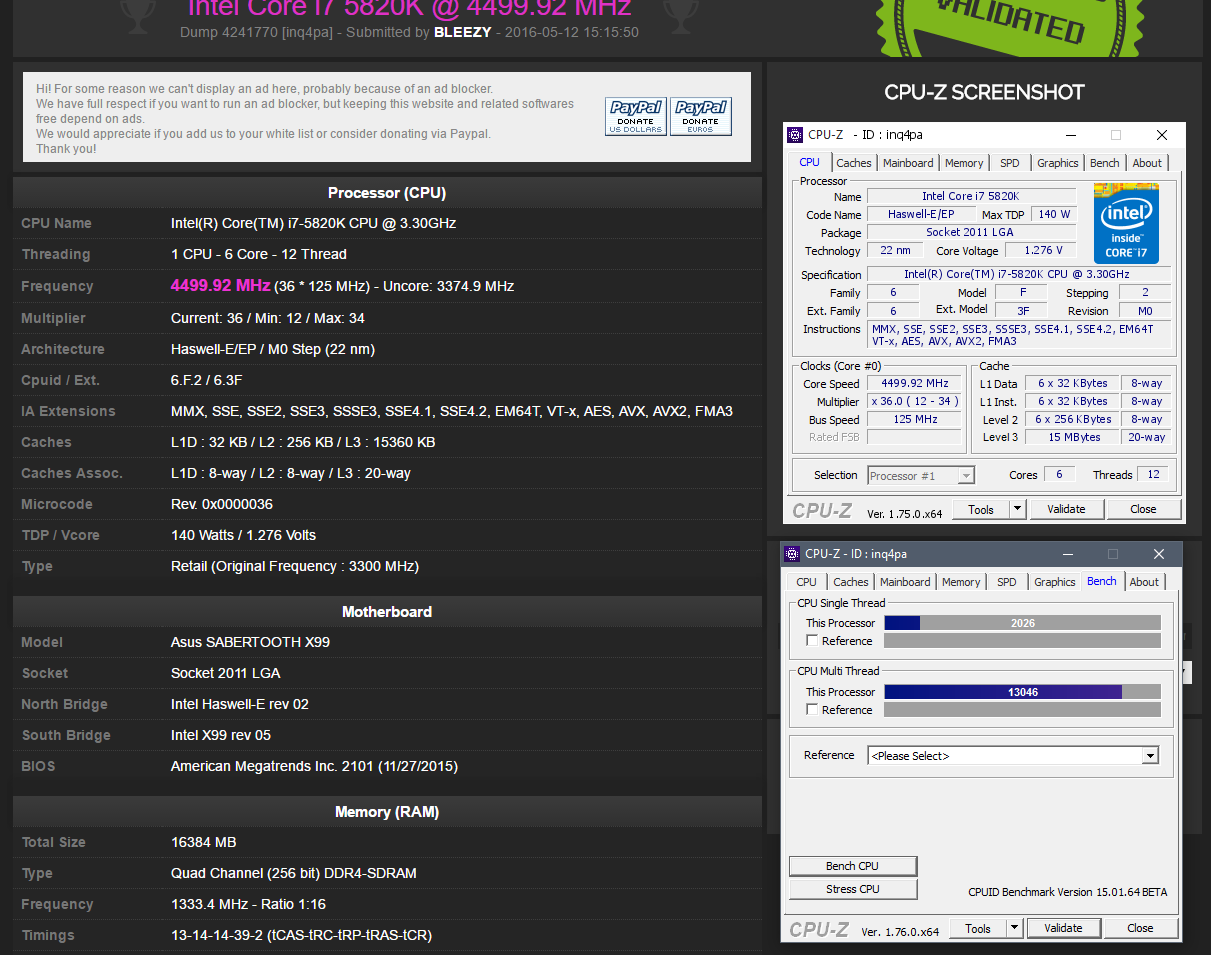Open submitter BLEEZY's profile link

click(x=463, y=32)
